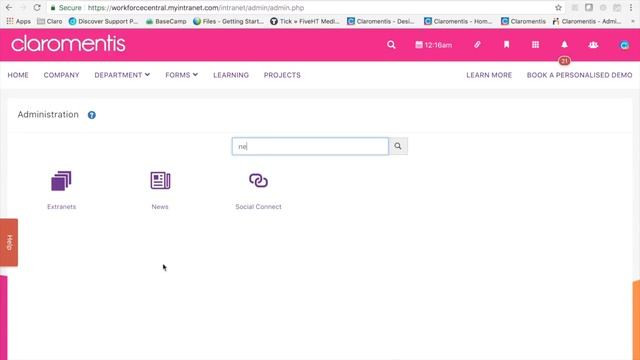Open the people icon in header
Viewport: 640px width, 360px height.
(x=593, y=45)
